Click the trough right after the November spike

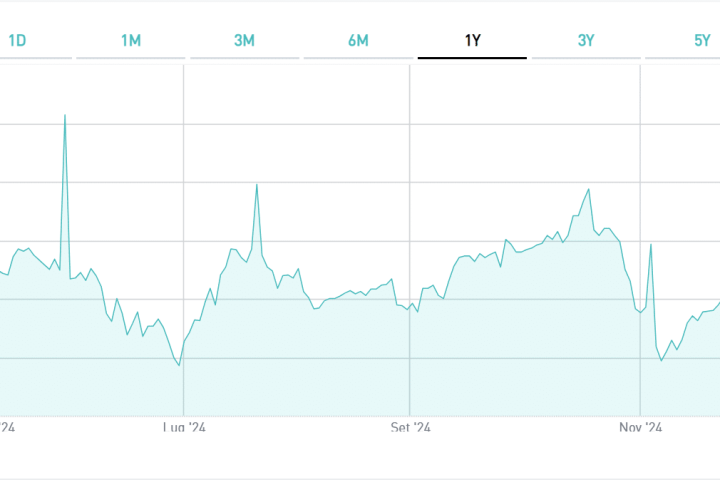662,360
